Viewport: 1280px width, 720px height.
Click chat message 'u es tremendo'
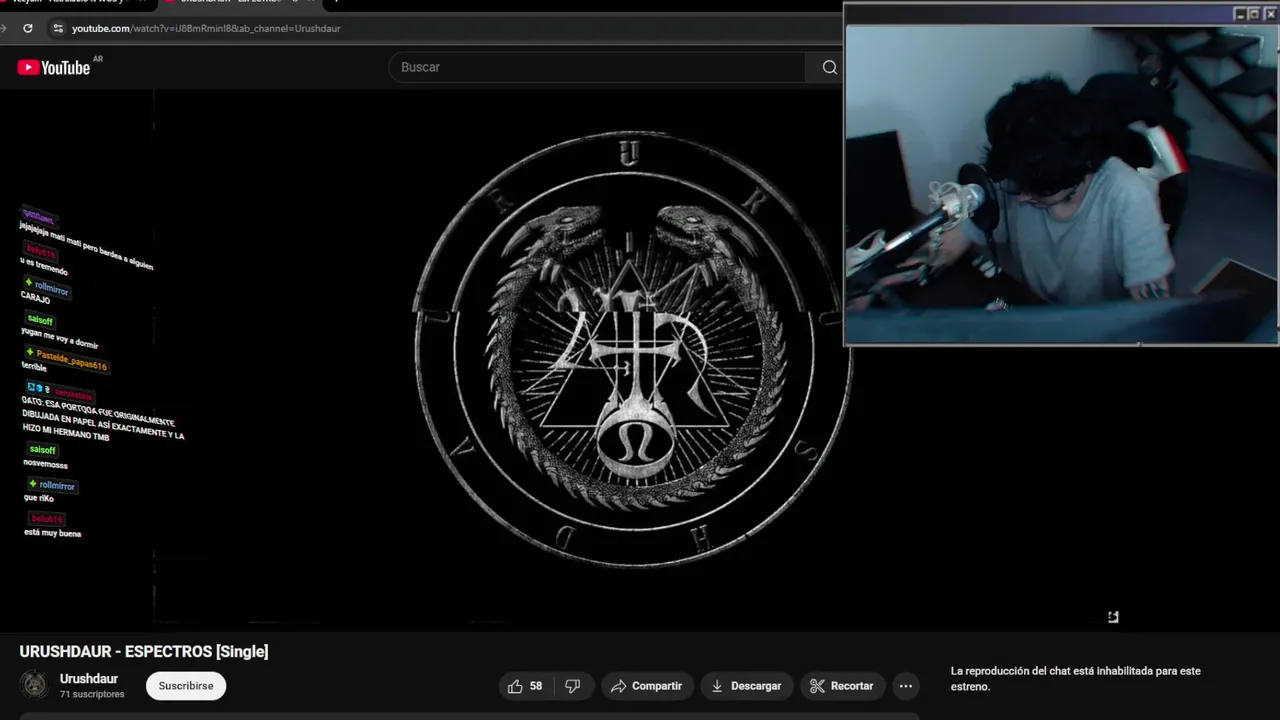[44, 267]
